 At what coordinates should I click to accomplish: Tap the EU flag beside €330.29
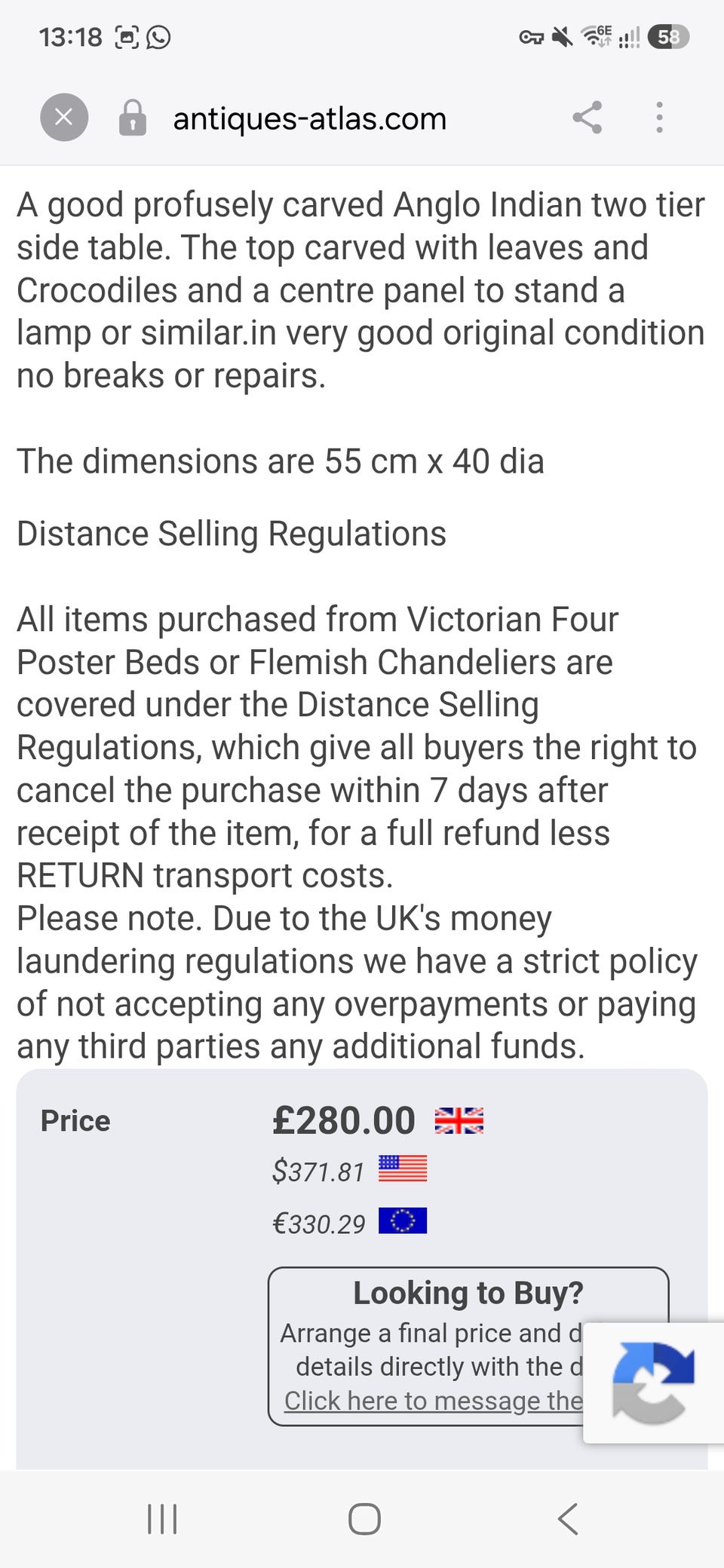click(x=403, y=1220)
